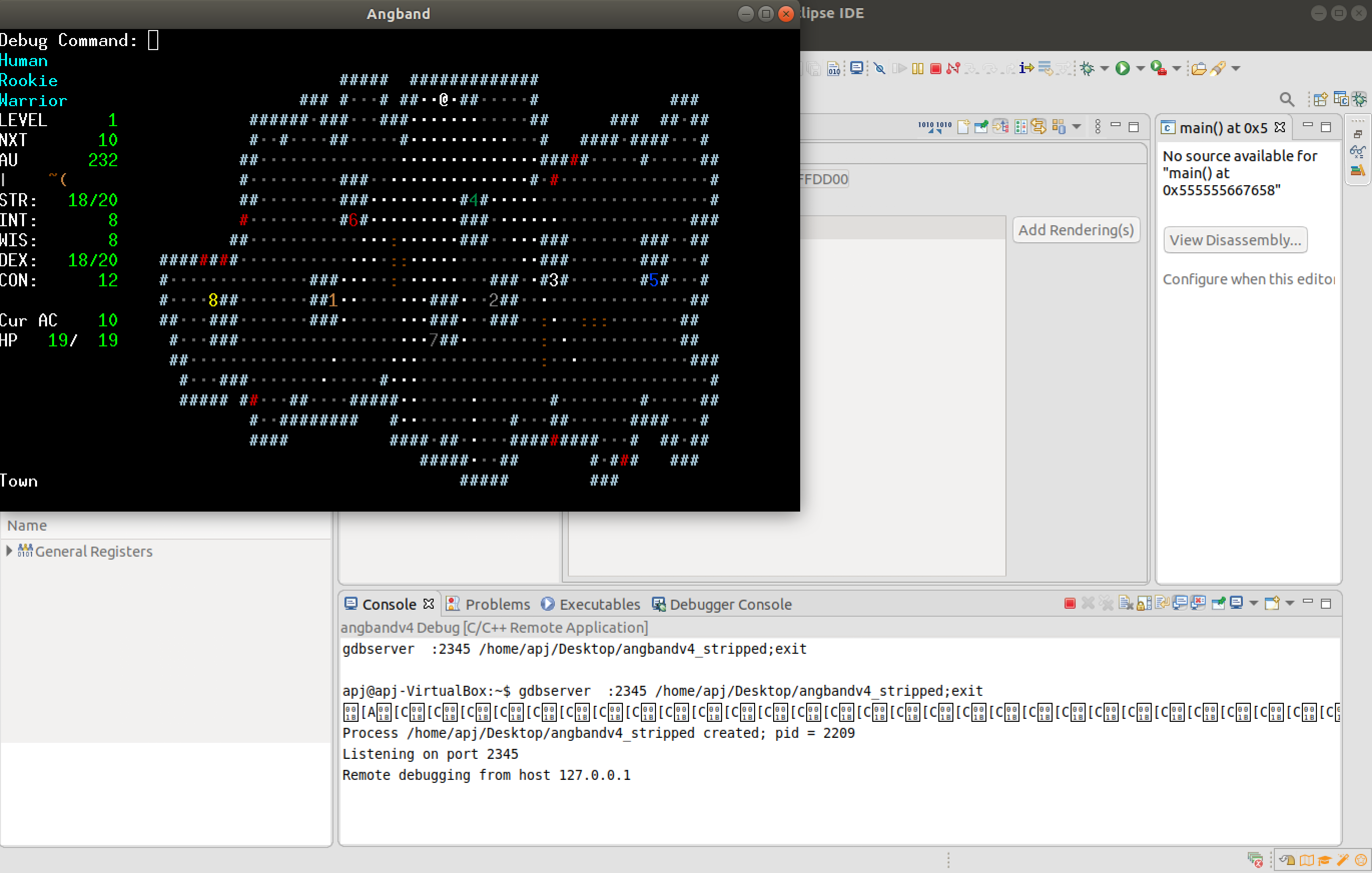Screen dimensions: 1372x873
Task: Click Skip All Breakpoints icon
Action: coord(880,69)
